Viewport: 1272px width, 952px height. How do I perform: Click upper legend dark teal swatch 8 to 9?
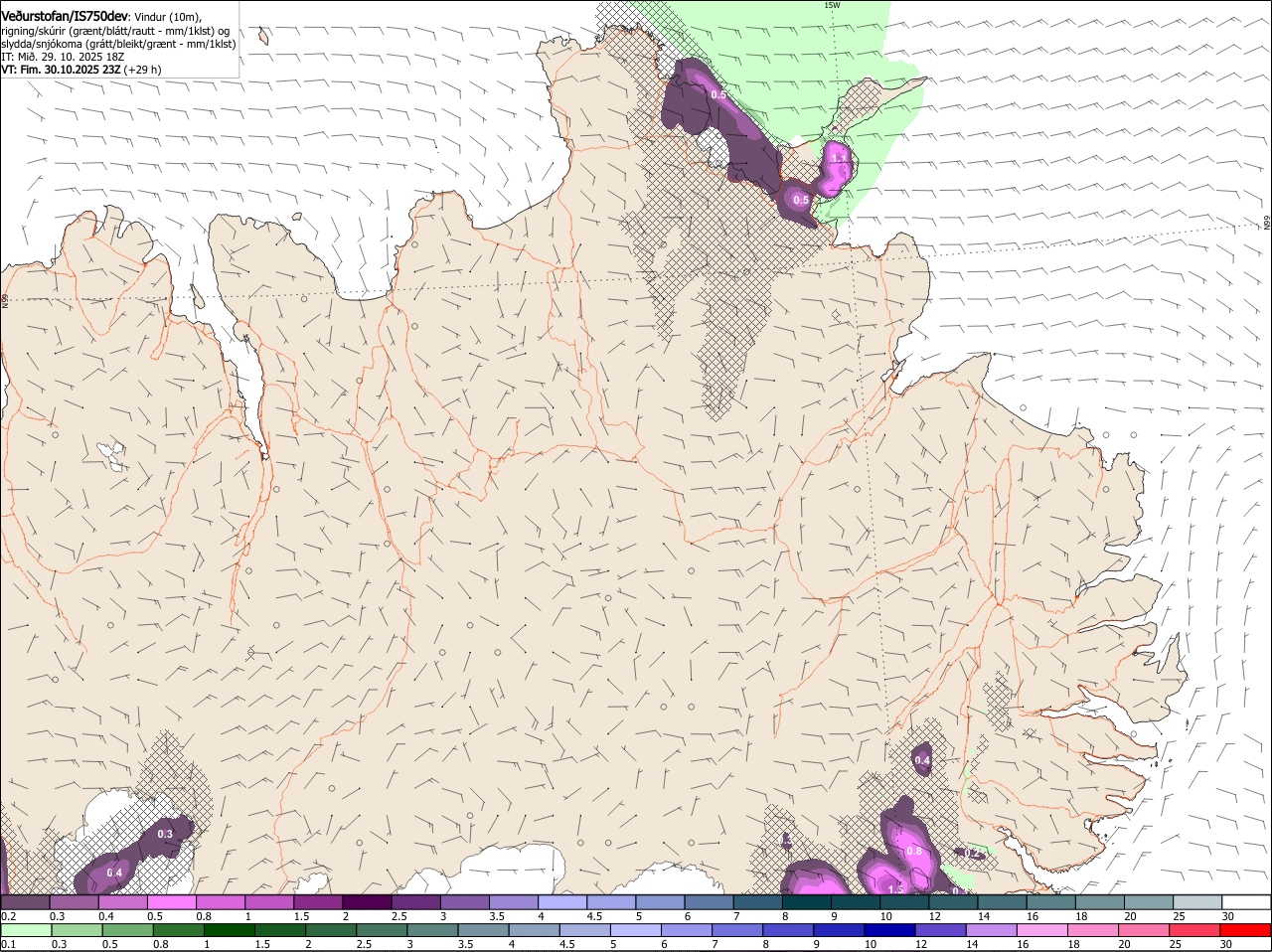click(x=808, y=902)
